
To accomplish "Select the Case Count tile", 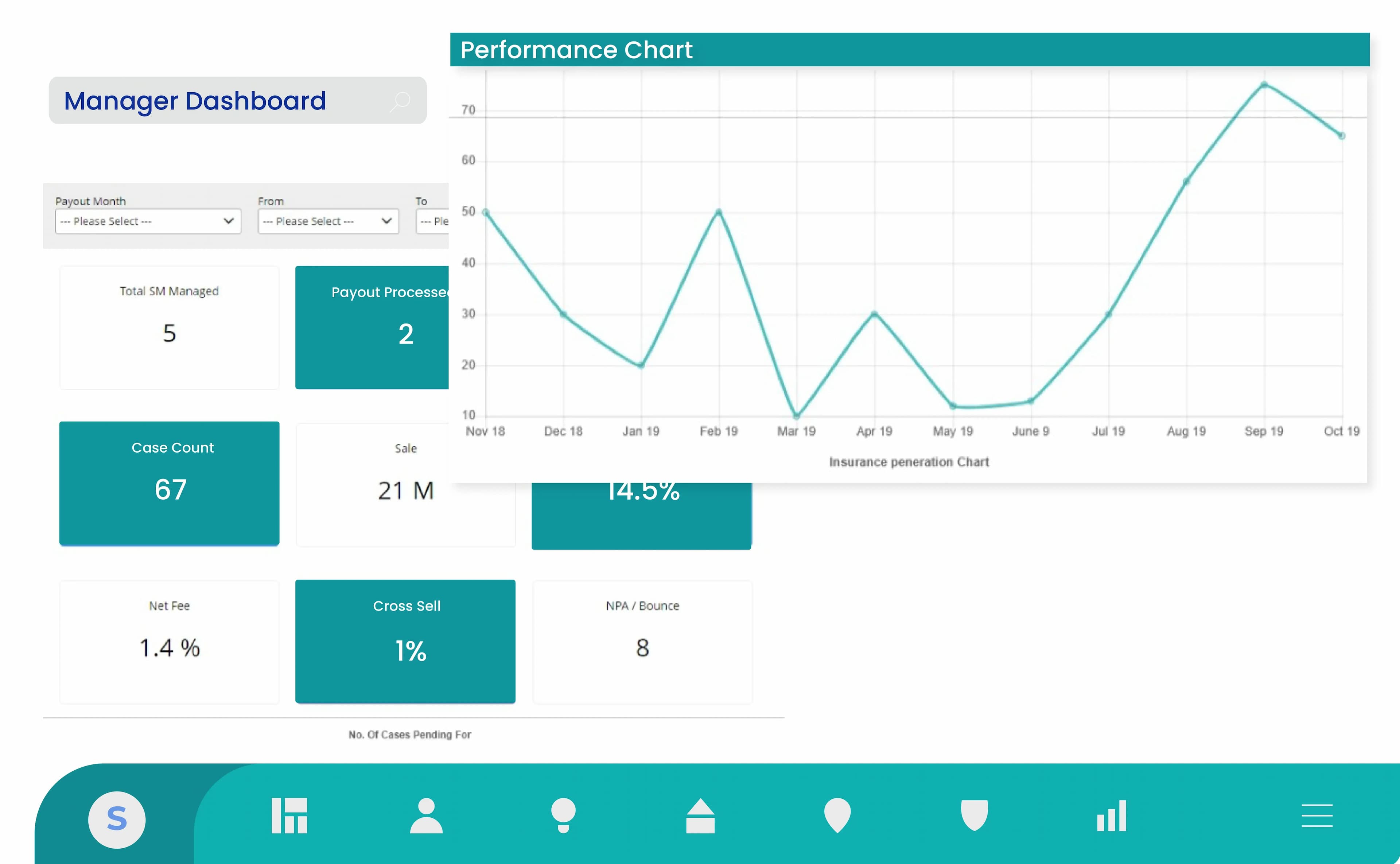I will click(x=169, y=484).
